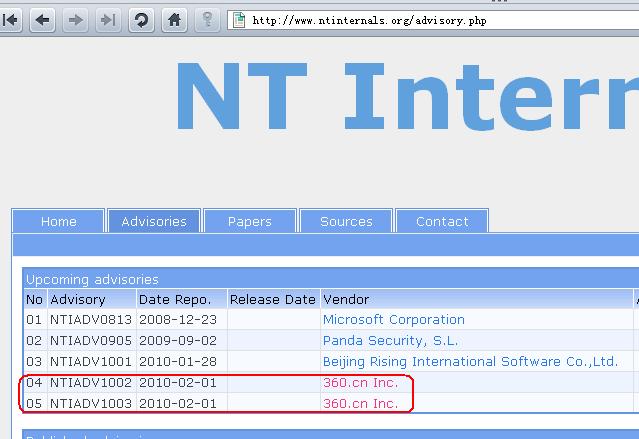Go to the browser Home page icon

(174, 19)
